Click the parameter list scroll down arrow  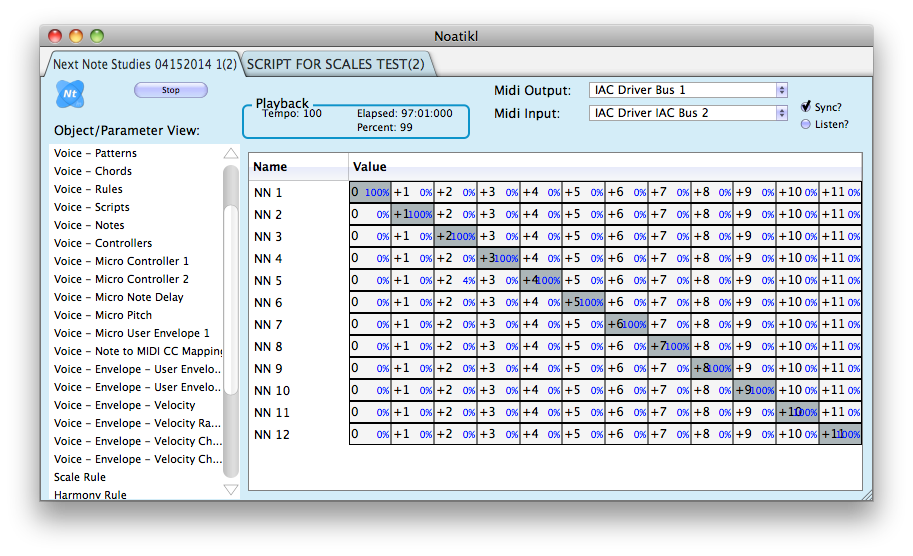(x=231, y=490)
